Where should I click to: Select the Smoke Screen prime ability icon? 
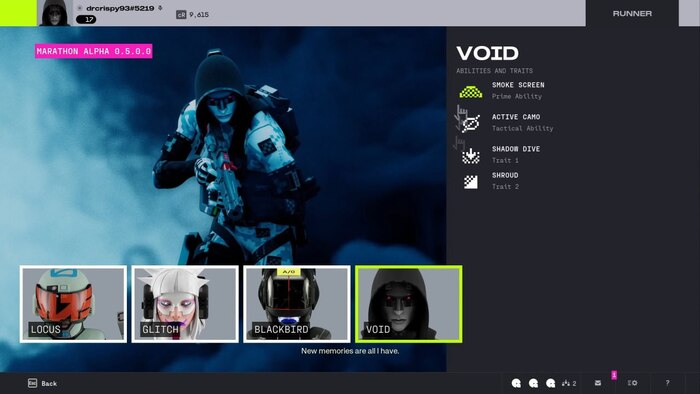point(471,91)
